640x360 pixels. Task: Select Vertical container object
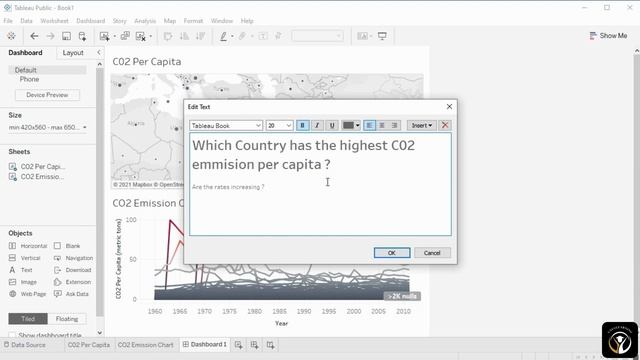(x=25, y=258)
